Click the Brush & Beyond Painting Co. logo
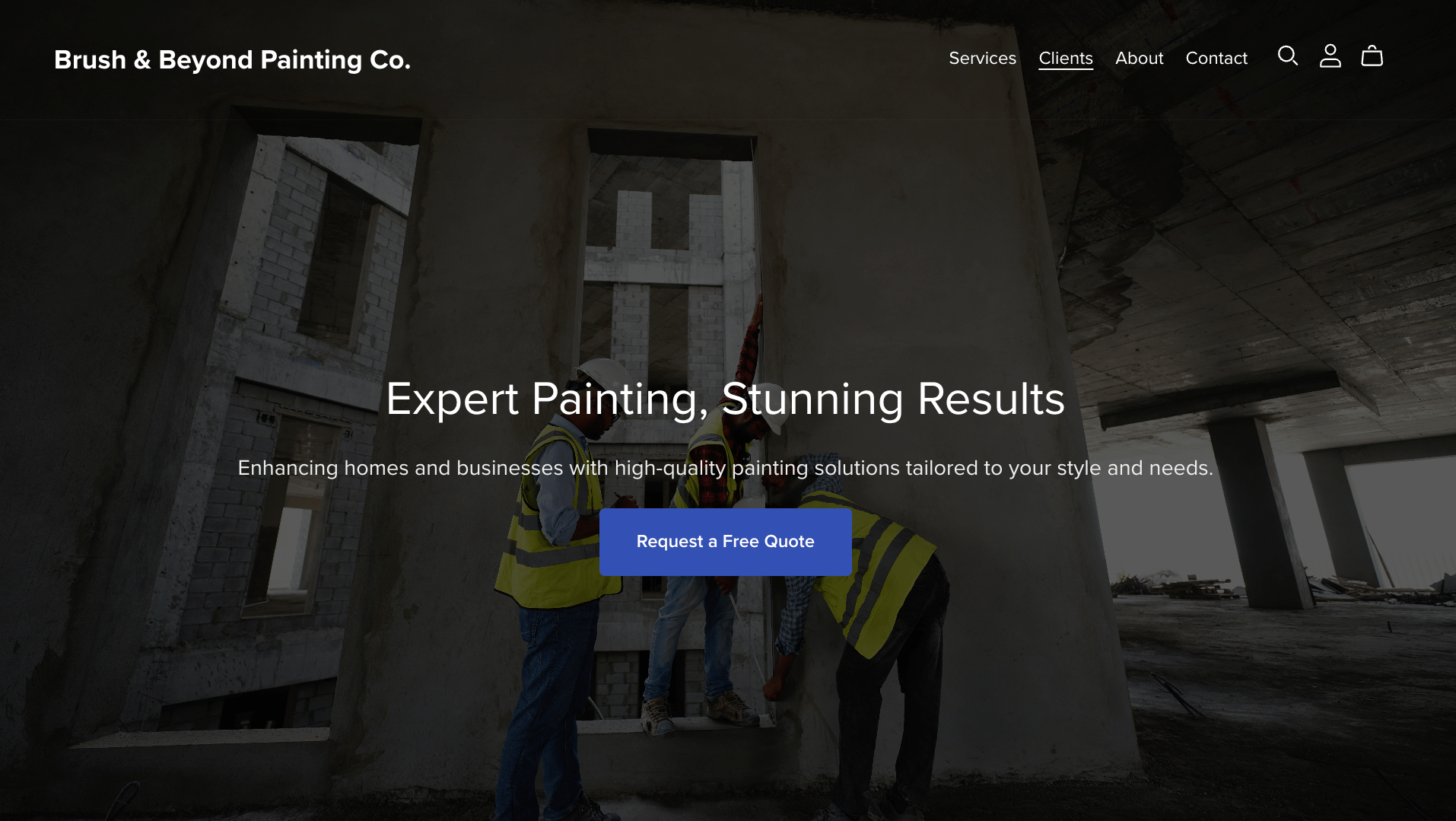Viewport: 1456px width, 821px height. point(232,59)
